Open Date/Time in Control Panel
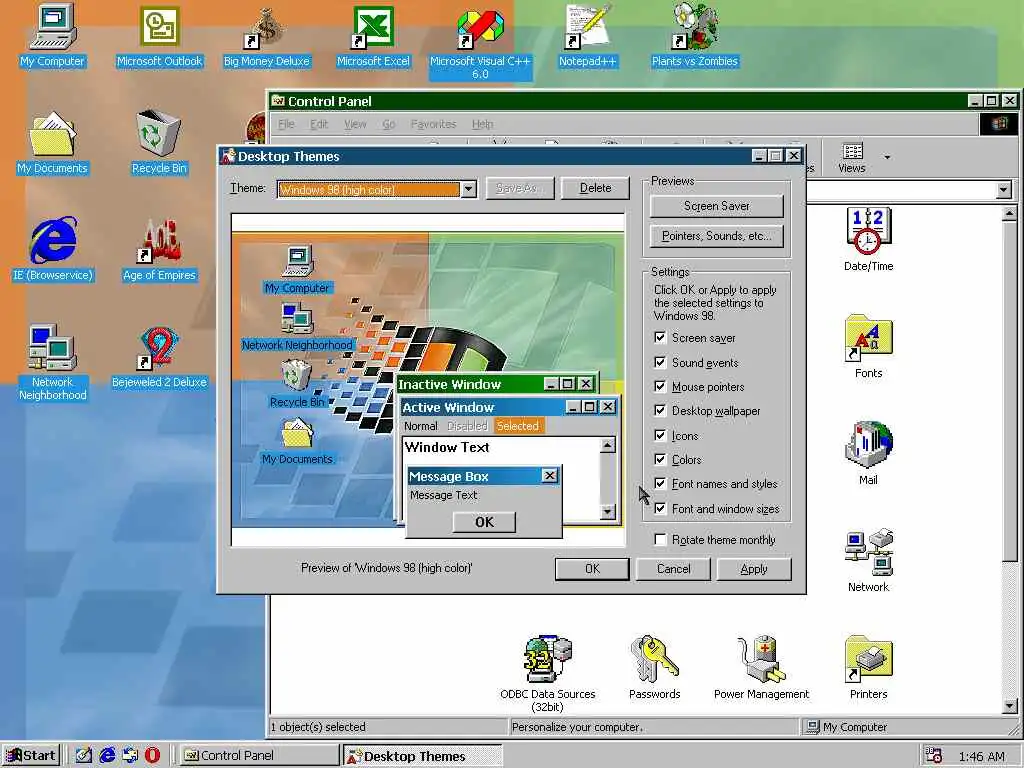Image resolution: width=1024 pixels, height=768 pixels. 868,239
